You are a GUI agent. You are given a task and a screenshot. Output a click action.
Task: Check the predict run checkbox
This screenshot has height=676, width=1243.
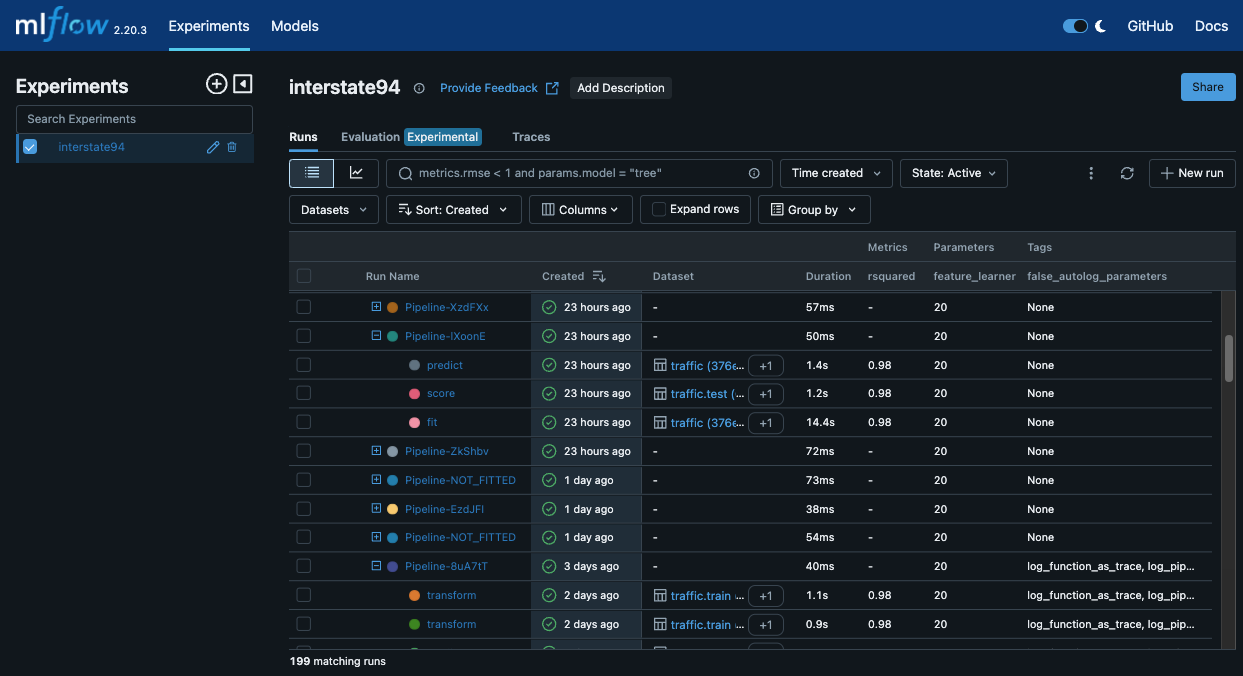click(304, 365)
